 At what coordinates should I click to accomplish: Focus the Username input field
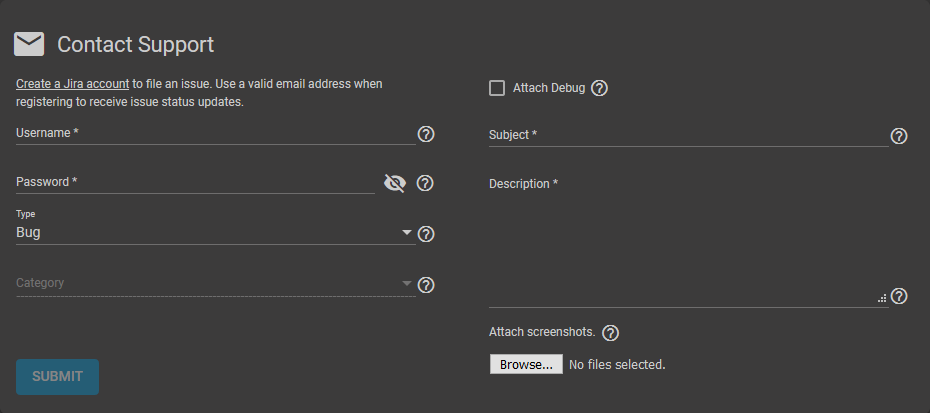(x=216, y=134)
